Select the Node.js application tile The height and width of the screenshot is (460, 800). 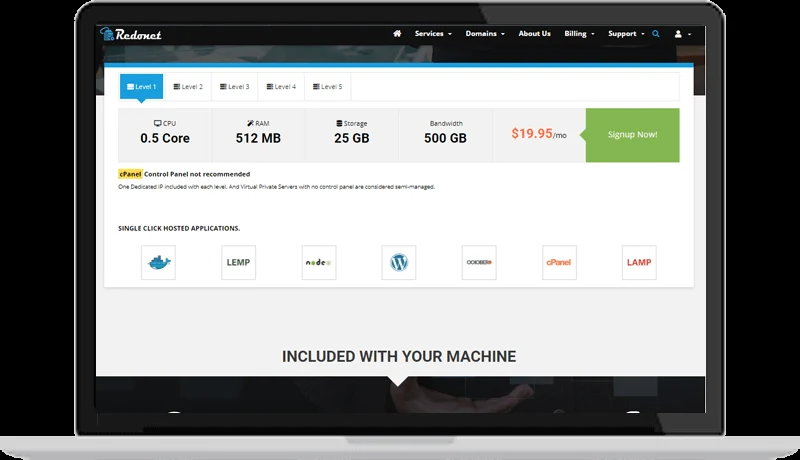click(x=319, y=263)
